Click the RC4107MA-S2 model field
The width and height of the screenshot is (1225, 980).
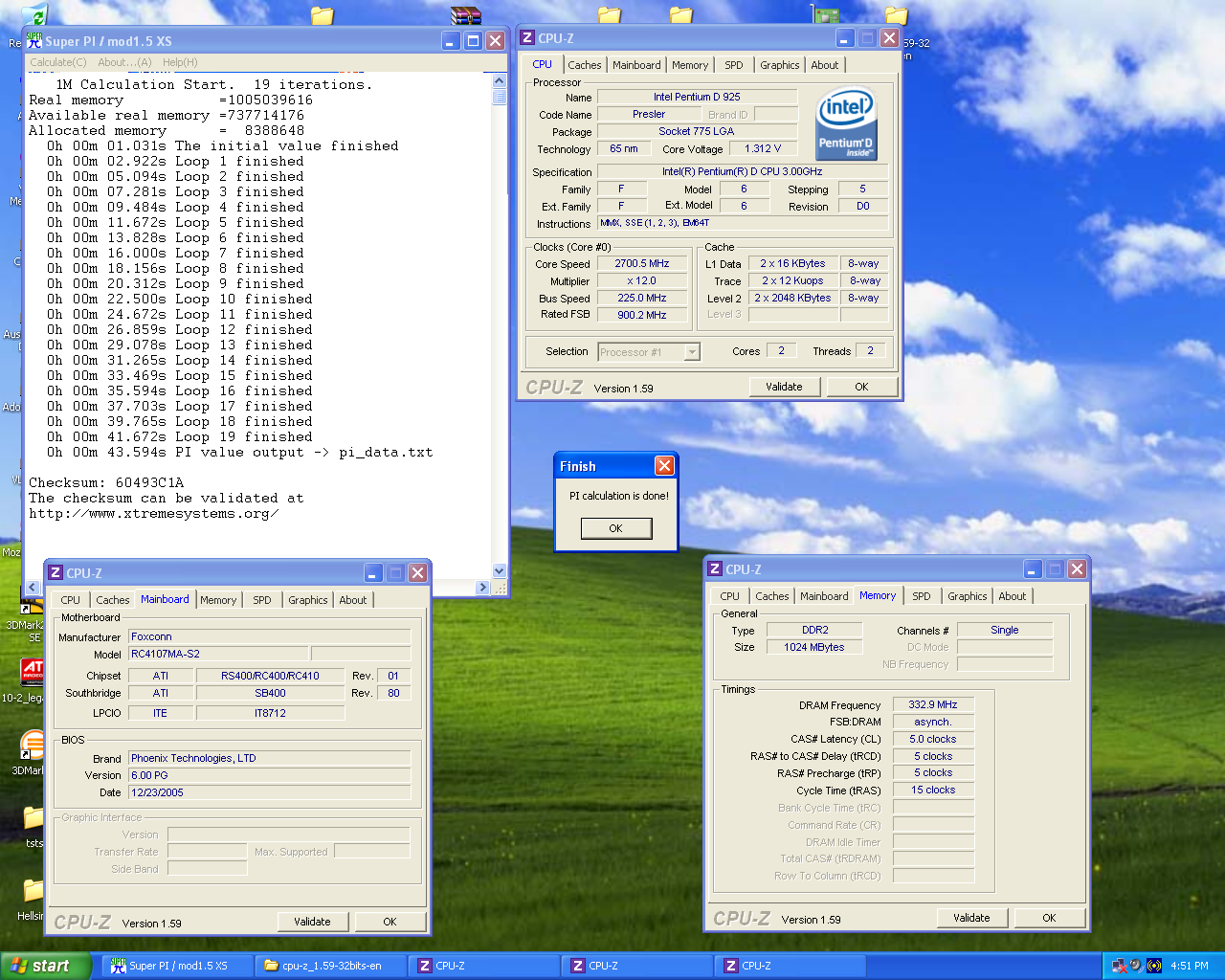coord(218,654)
